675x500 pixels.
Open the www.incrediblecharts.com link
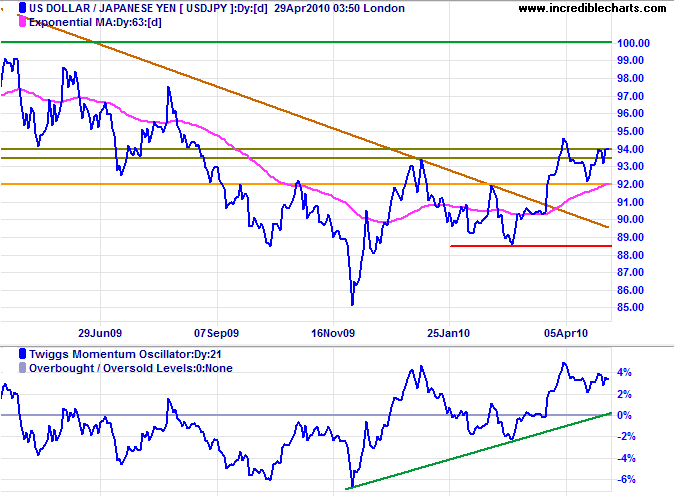(592, 8)
